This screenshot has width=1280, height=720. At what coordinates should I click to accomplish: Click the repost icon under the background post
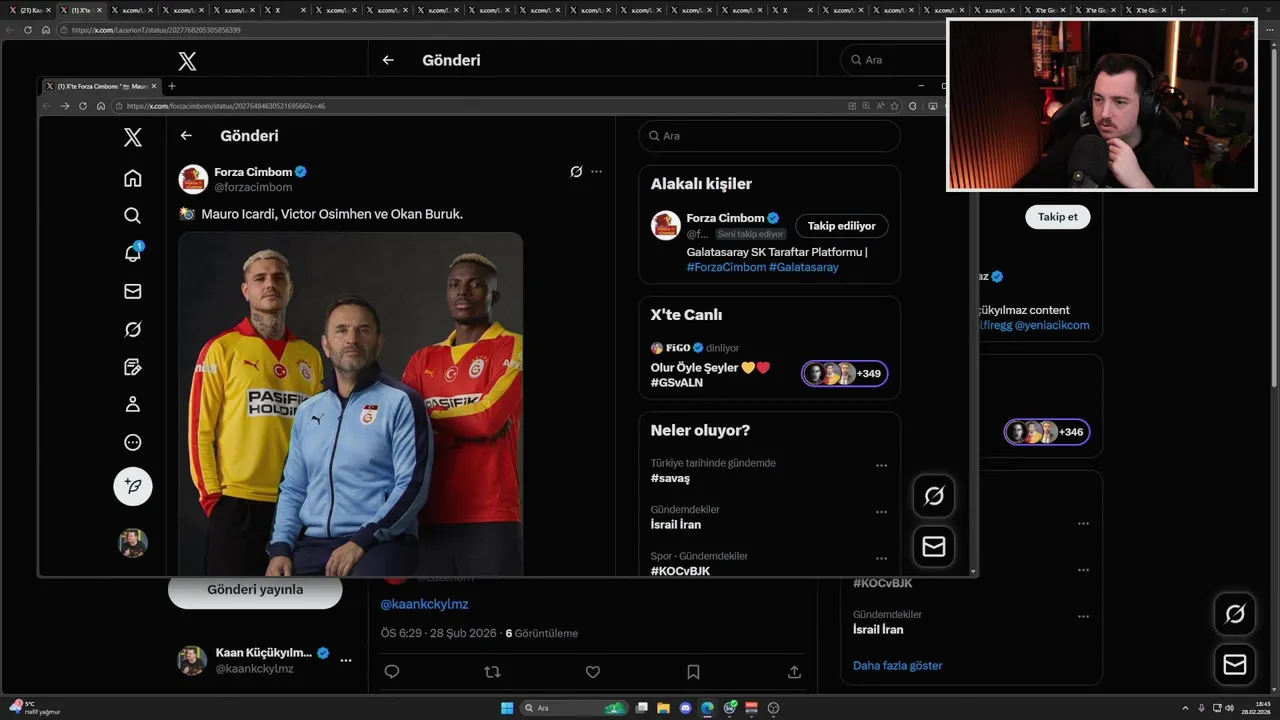tap(492, 672)
